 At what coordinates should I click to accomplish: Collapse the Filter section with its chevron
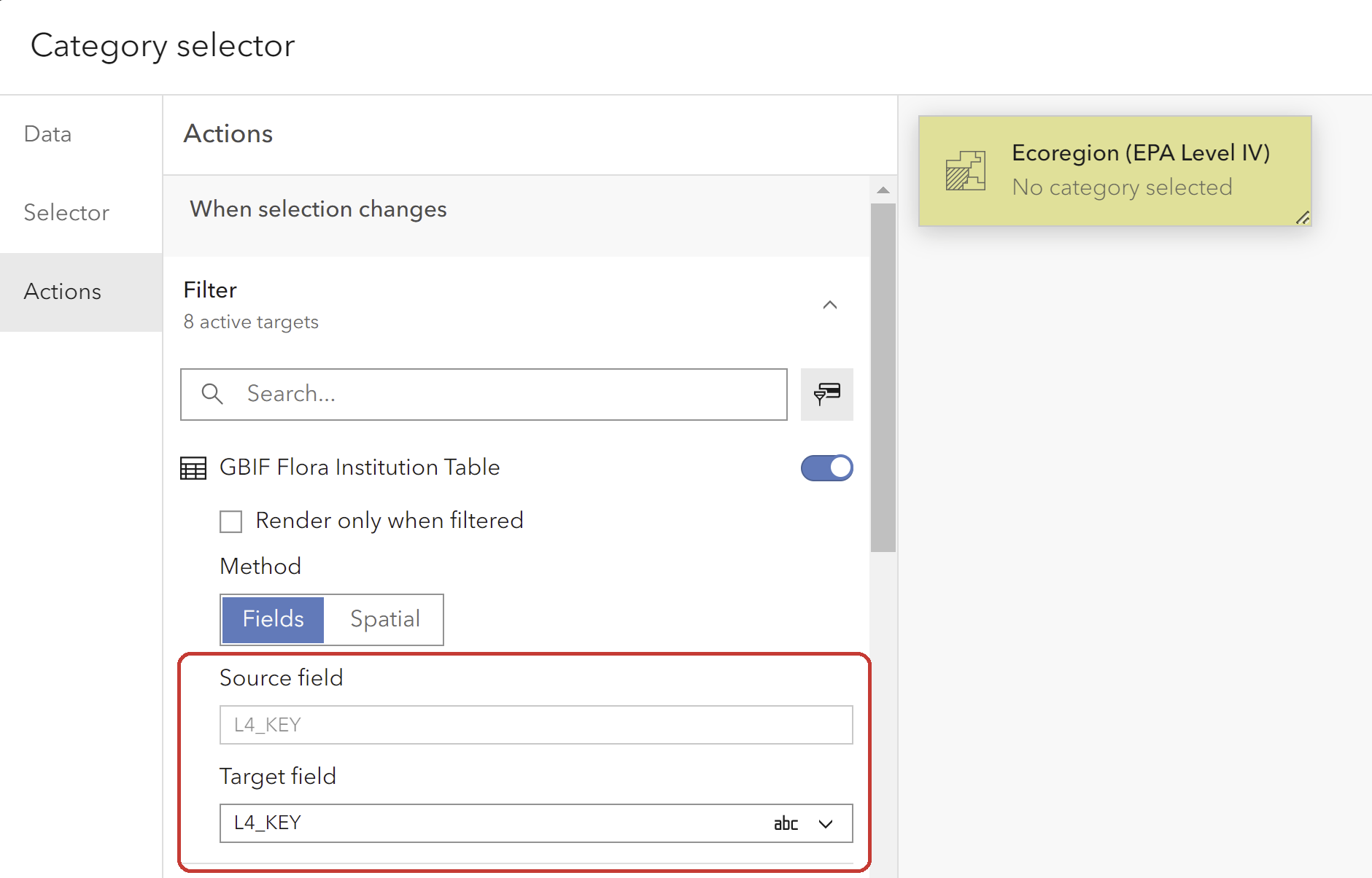pyautogui.click(x=830, y=305)
